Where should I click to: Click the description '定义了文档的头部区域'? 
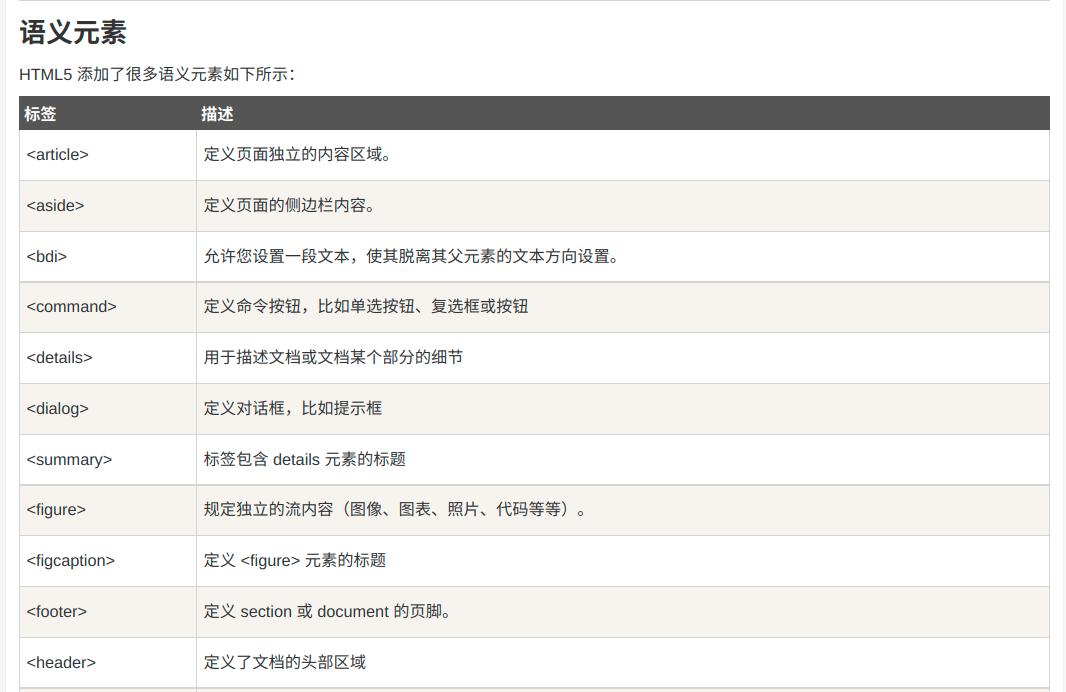pyautogui.click(x=285, y=663)
